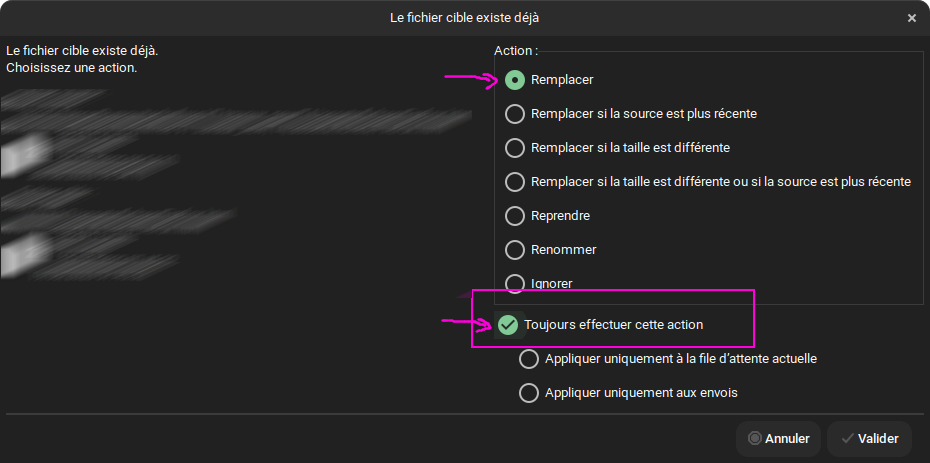Click the dialog title bar text
Viewport: 930px width, 463px height.
pyautogui.click(x=465, y=18)
